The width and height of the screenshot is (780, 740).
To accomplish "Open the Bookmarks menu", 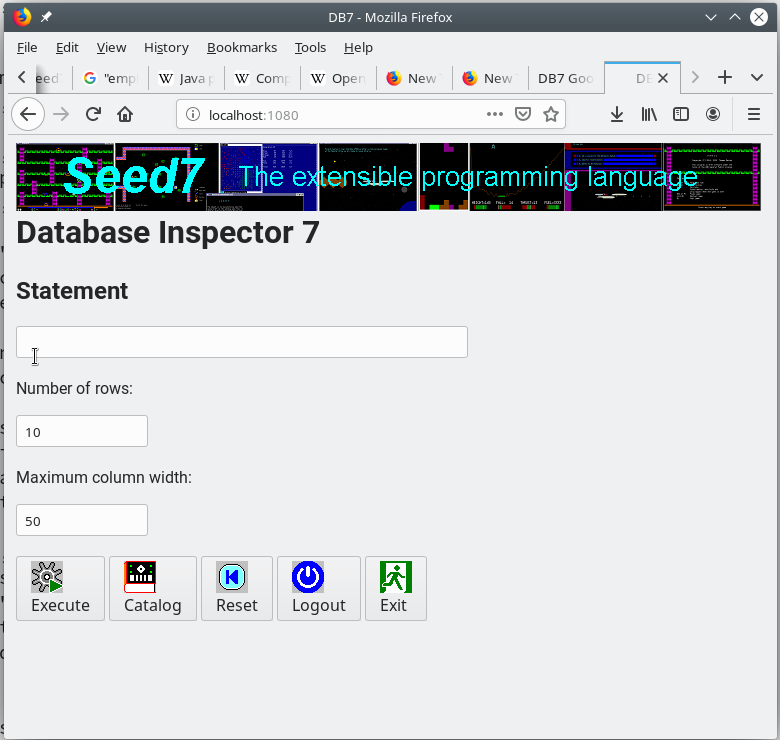I will (242, 48).
